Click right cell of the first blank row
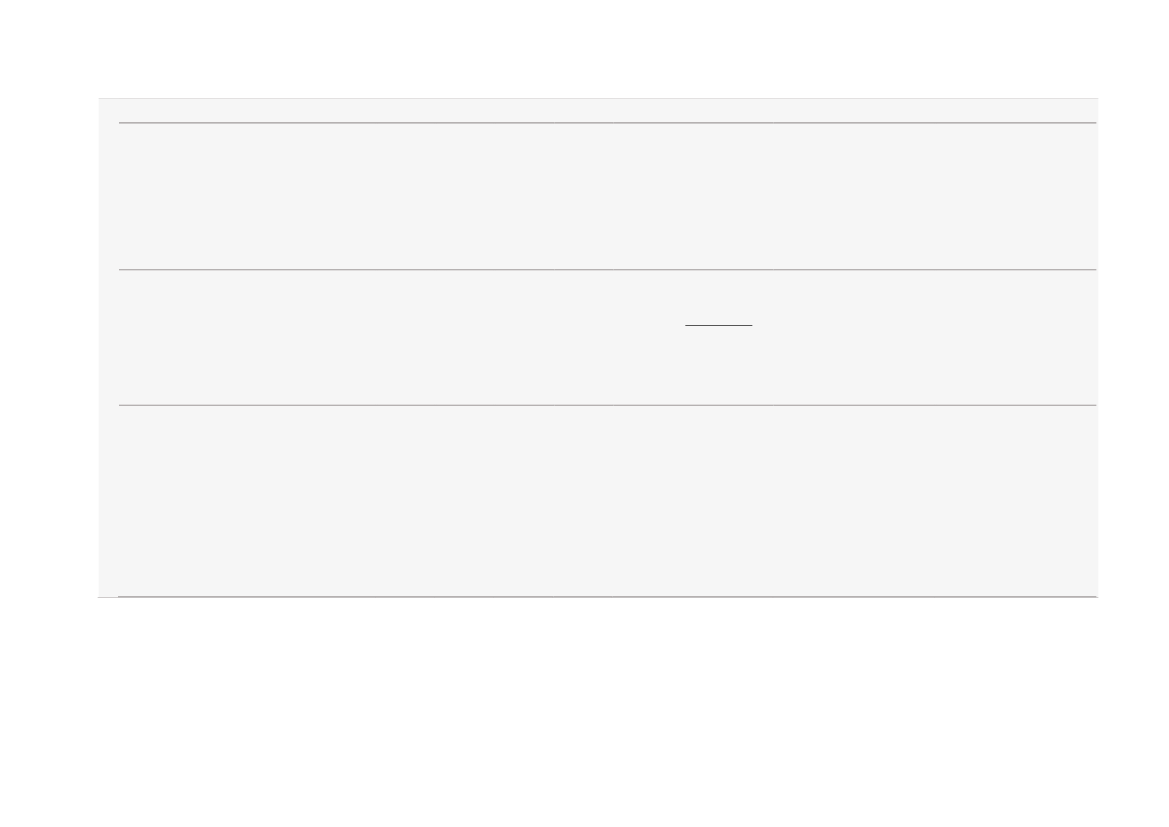 coord(935,196)
